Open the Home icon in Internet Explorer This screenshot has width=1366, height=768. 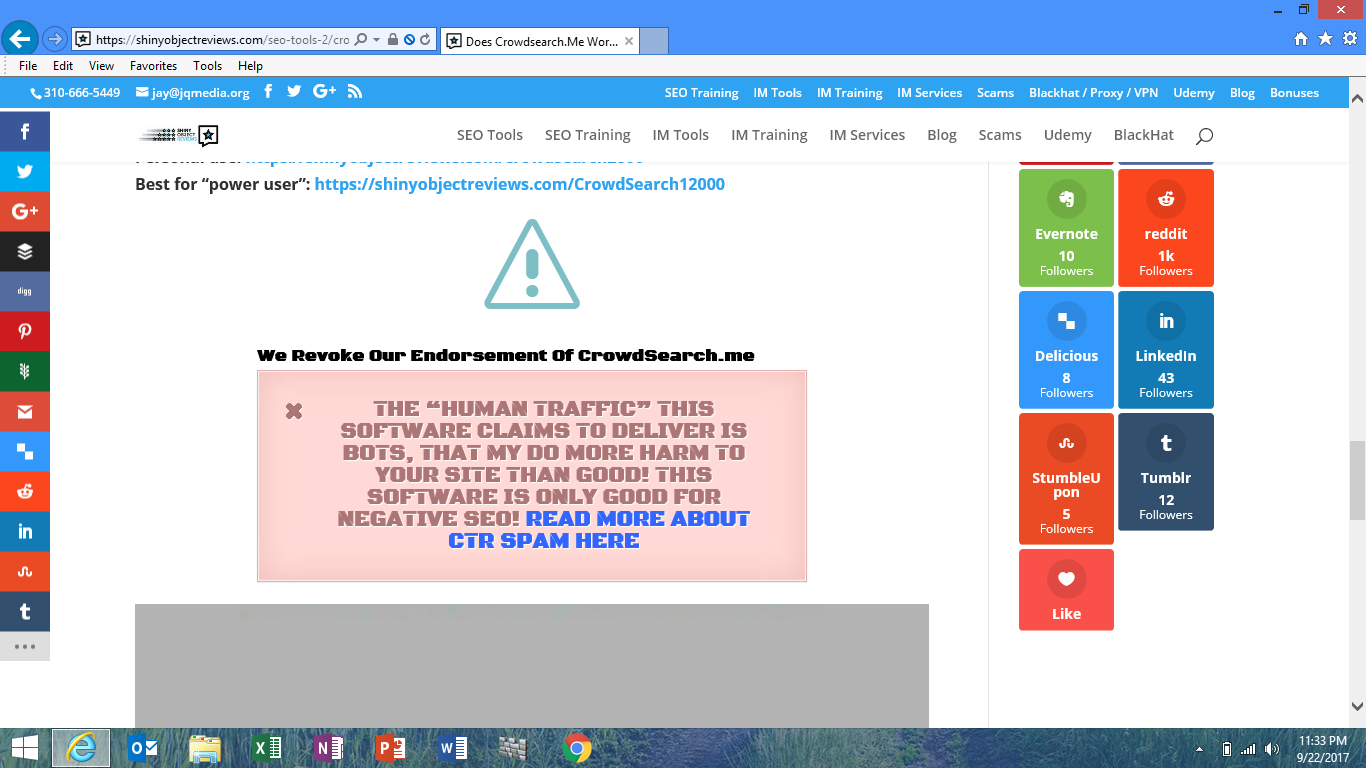tap(1301, 39)
